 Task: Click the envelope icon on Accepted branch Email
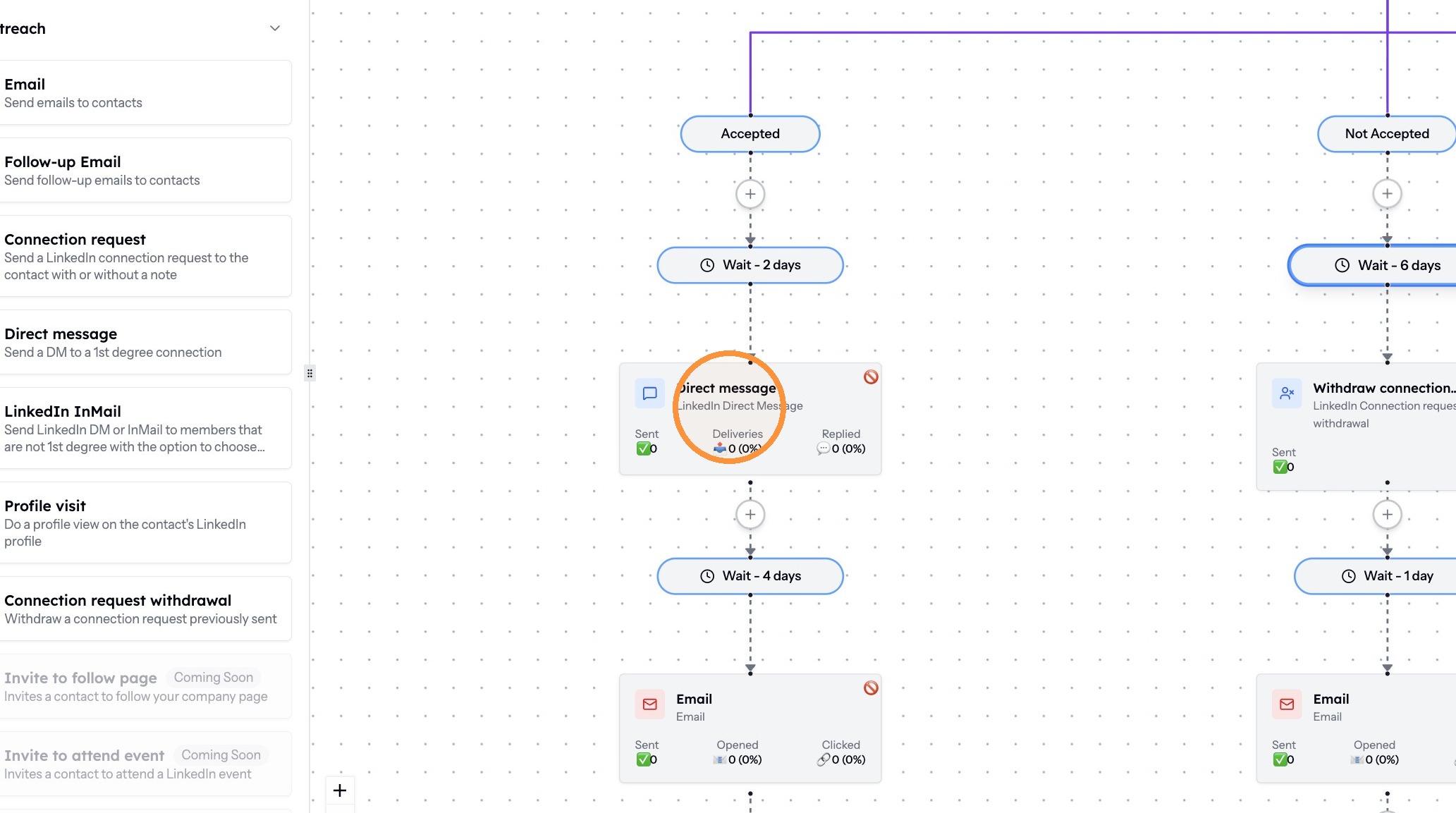650,704
